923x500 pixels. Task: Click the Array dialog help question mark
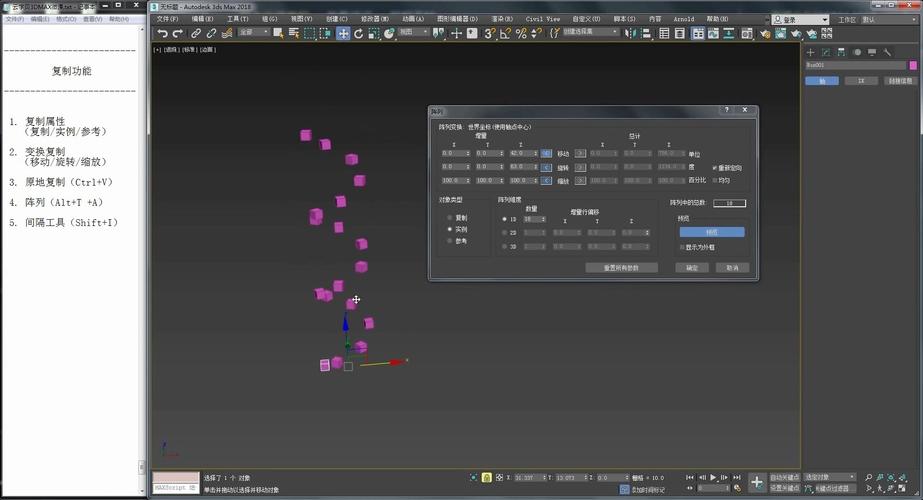point(725,110)
